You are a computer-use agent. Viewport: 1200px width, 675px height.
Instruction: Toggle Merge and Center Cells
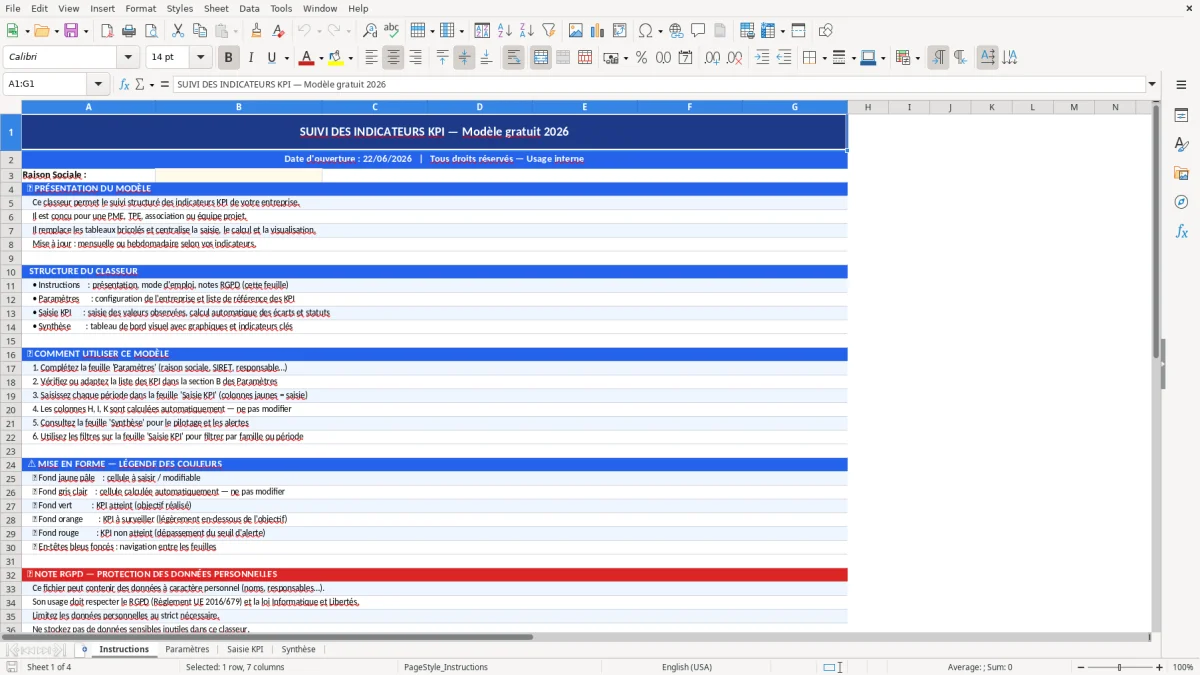[540, 58]
